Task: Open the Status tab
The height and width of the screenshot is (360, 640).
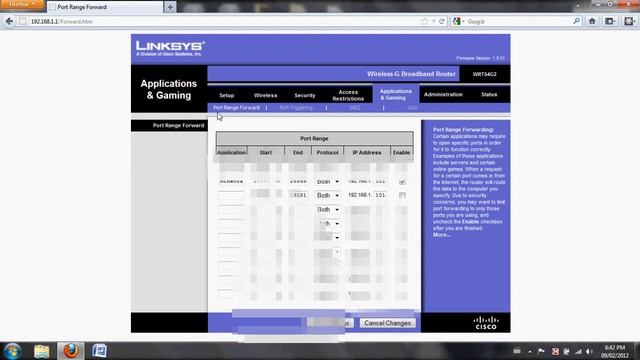Action: 489,94
